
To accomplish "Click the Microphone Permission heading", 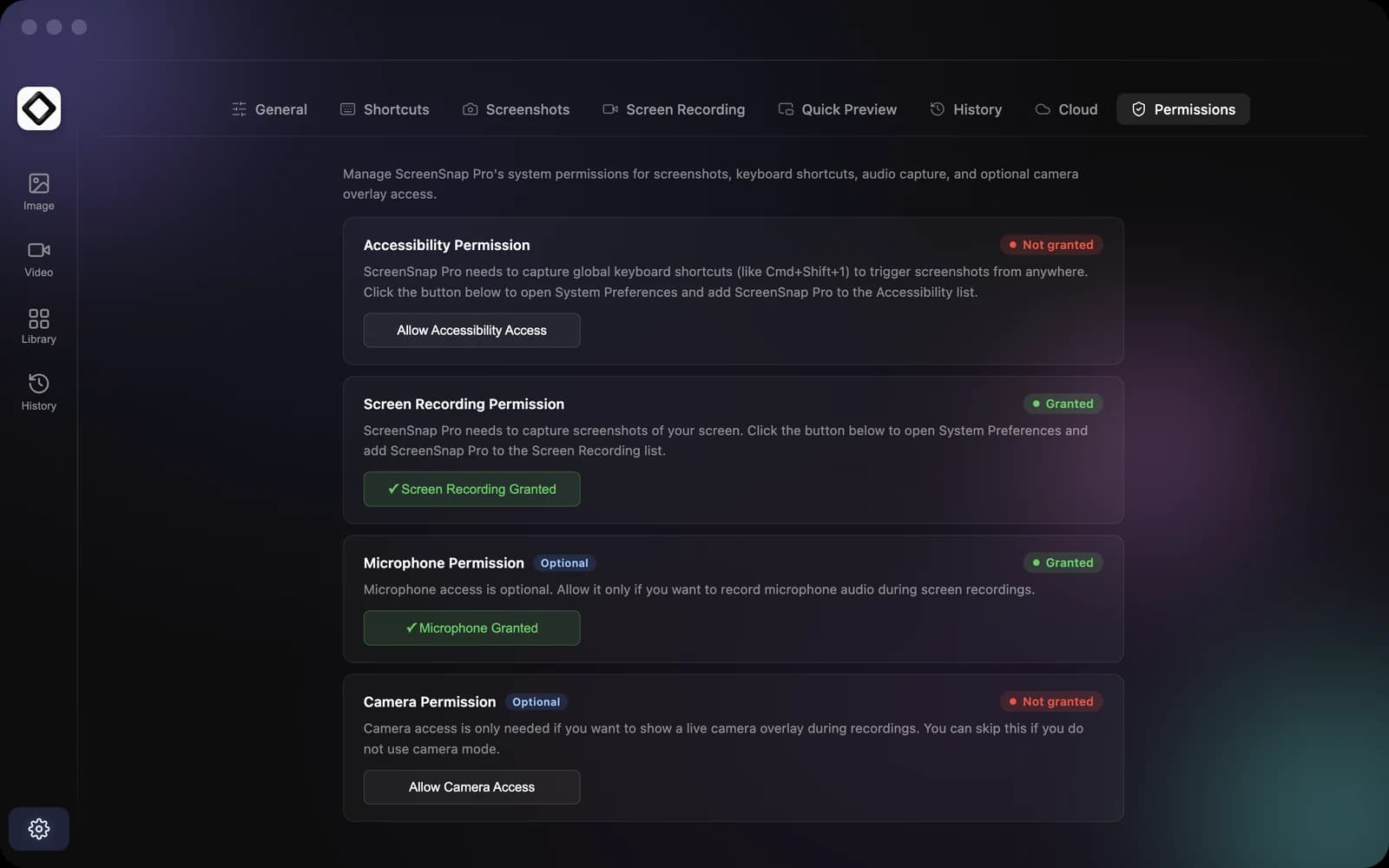I will (444, 563).
